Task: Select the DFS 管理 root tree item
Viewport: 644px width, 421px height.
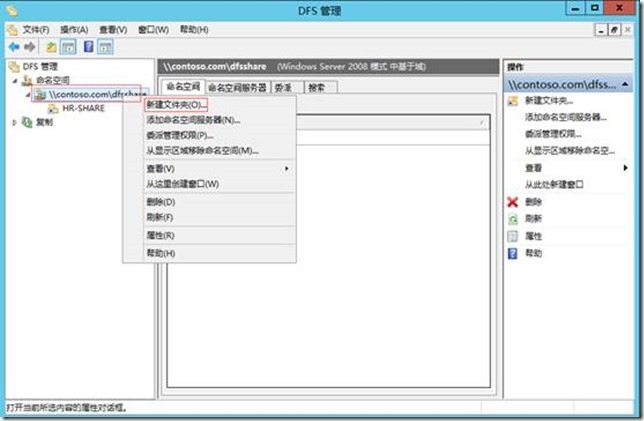Action: click(40, 67)
